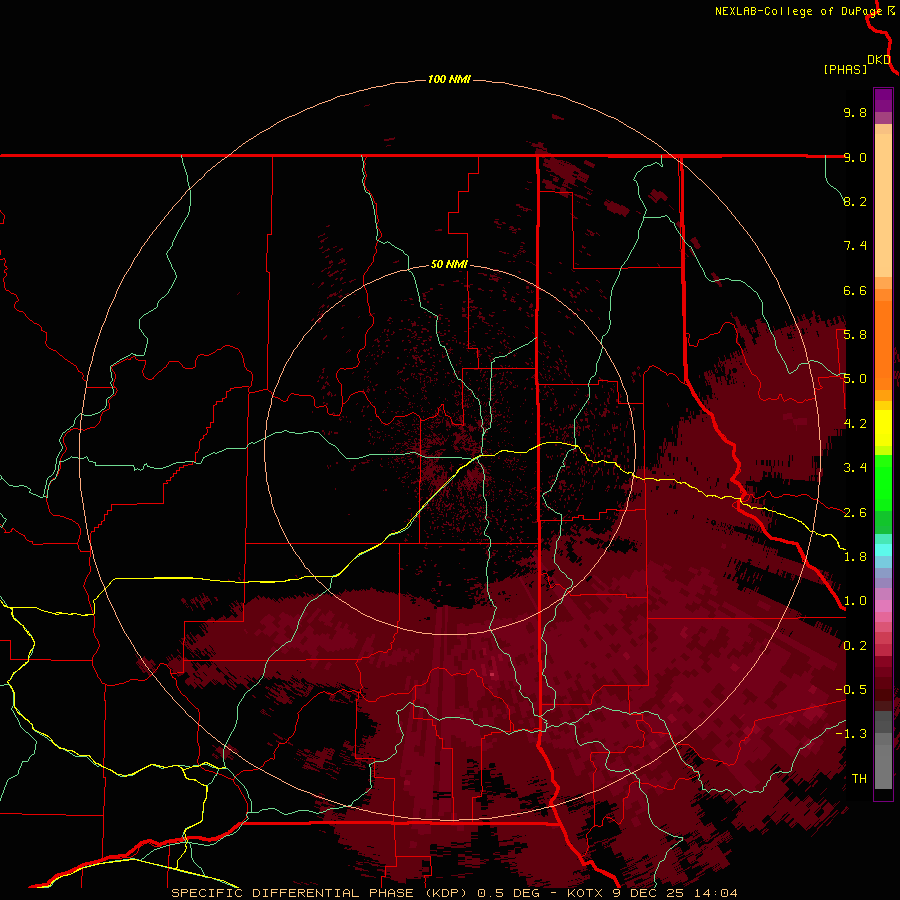Click the 9.0 legend value
This screenshot has height=900, width=900.
click(x=855, y=157)
